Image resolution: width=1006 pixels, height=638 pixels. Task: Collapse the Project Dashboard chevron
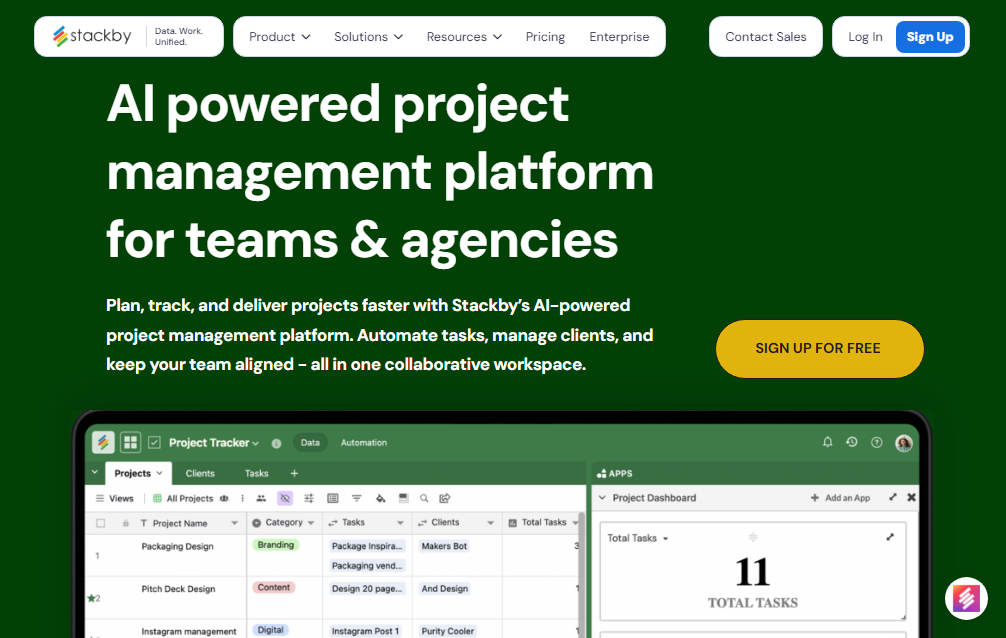(602, 498)
